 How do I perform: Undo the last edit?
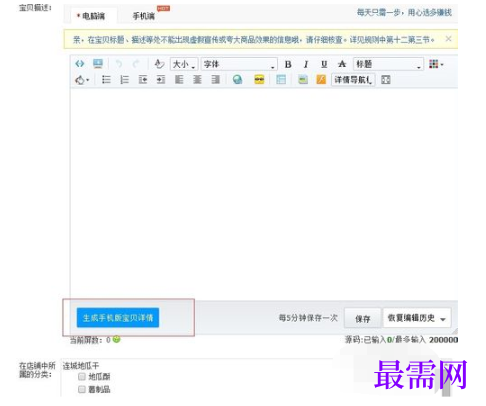[119, 63]
